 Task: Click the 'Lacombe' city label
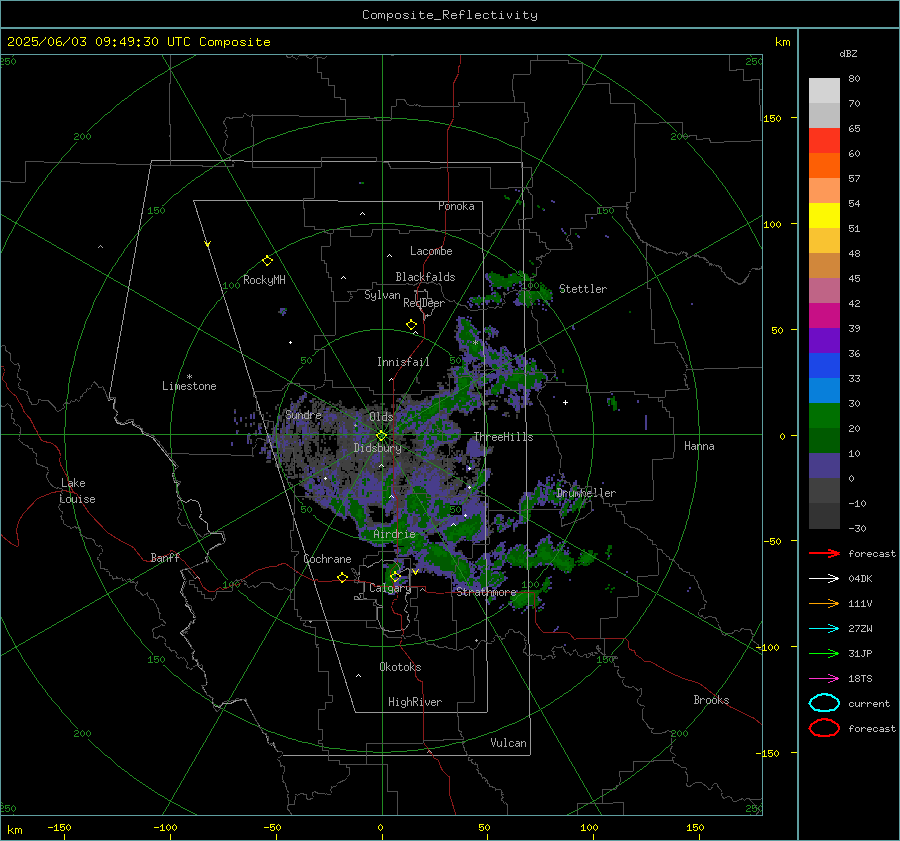431,251
